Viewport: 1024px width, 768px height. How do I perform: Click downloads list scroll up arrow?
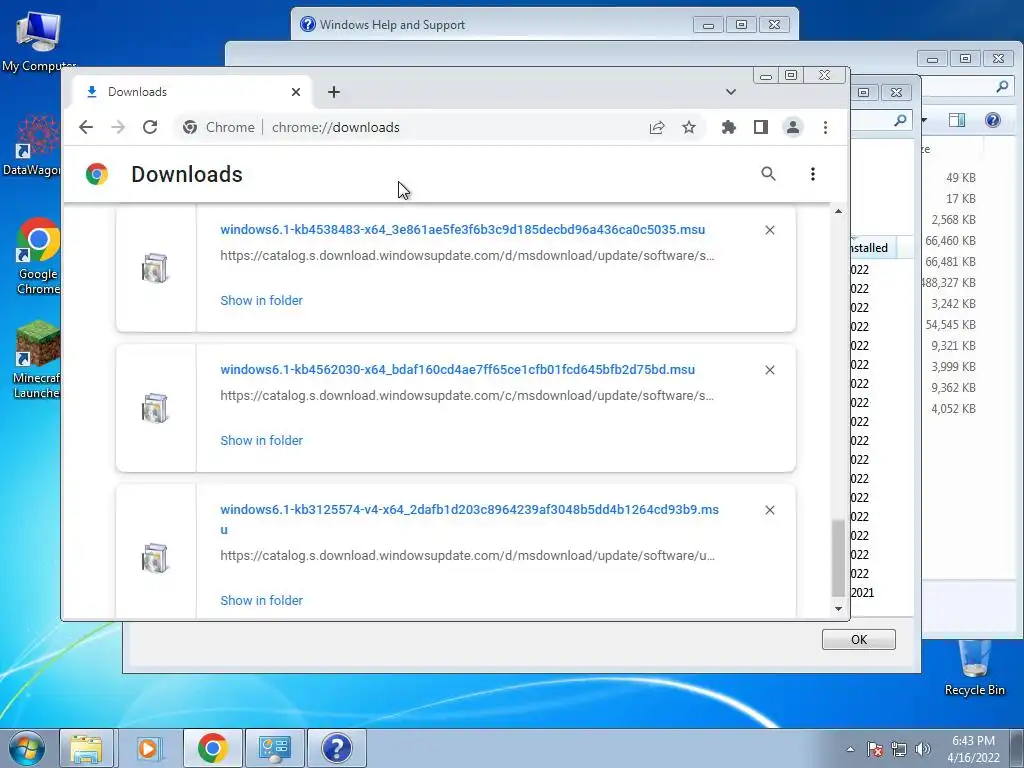[839, 212]
